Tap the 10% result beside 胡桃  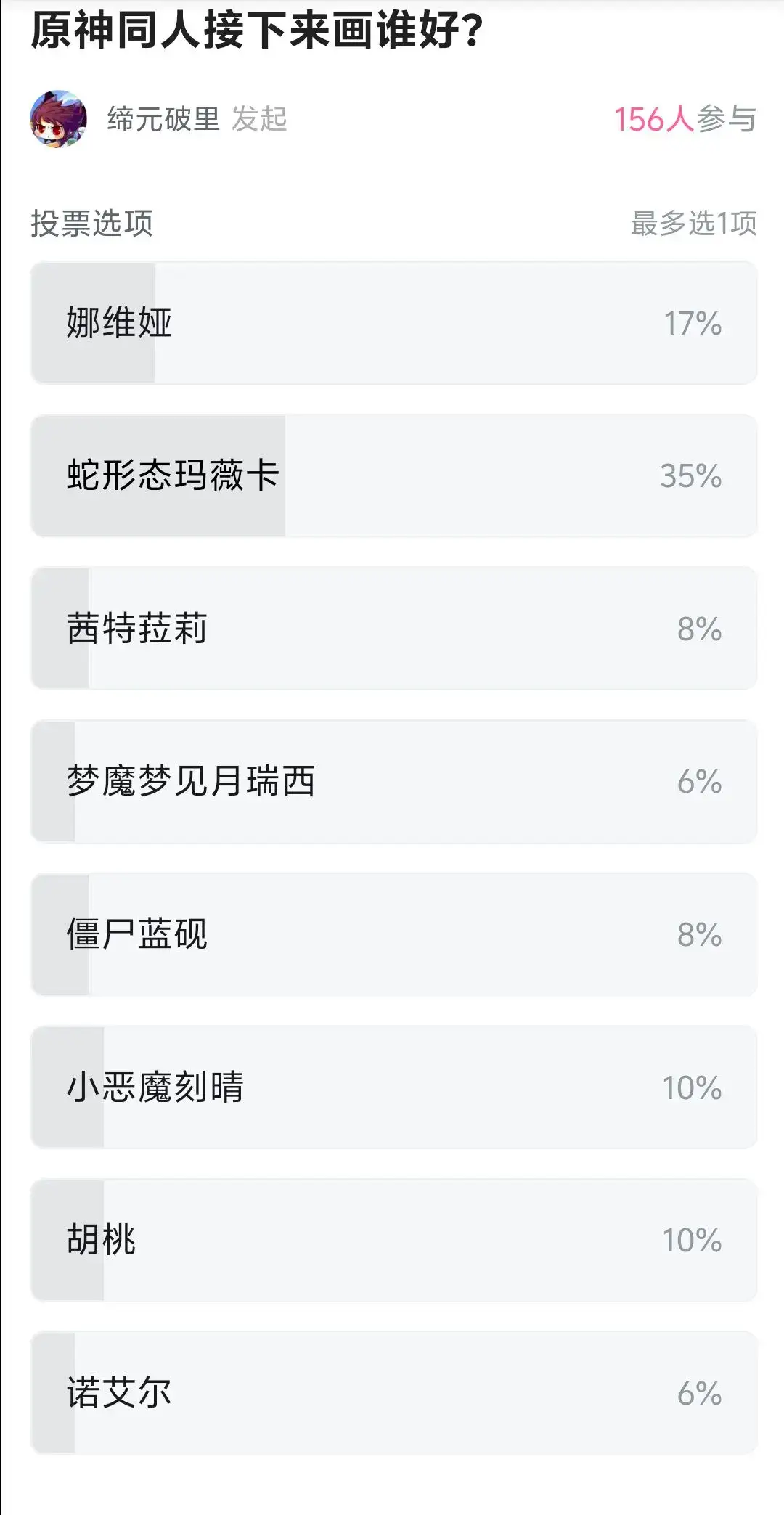pos(692,1240)
